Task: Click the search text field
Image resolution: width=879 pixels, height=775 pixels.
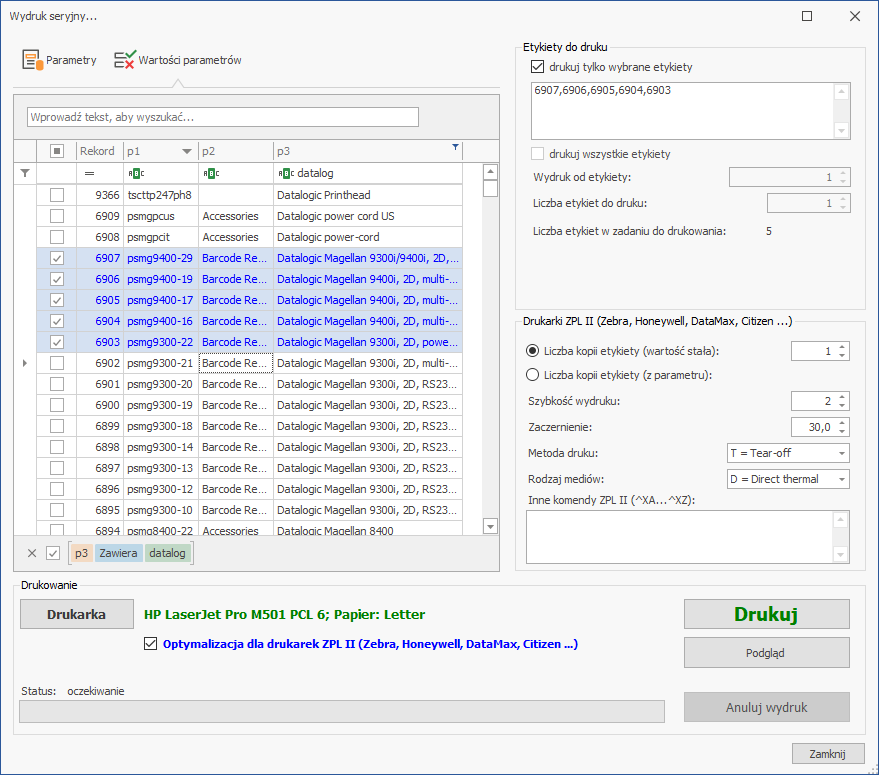Action: (223, 117)
